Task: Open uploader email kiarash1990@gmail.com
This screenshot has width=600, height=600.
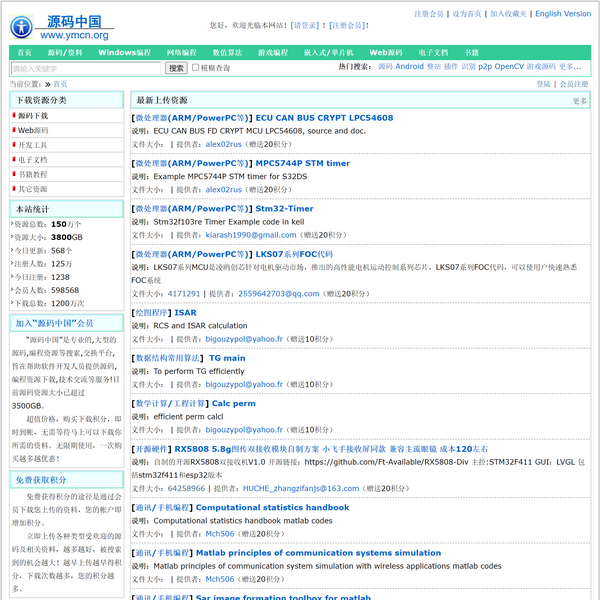Action: (250, 235)
